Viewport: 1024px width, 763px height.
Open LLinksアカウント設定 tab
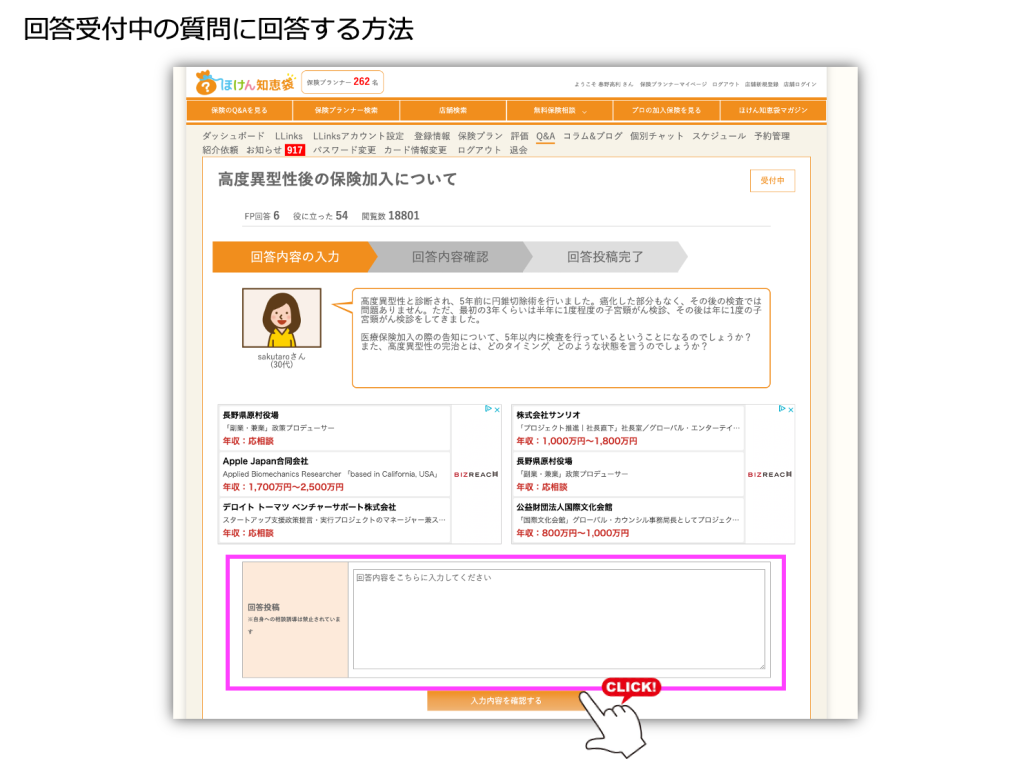(x=358, y=136)
